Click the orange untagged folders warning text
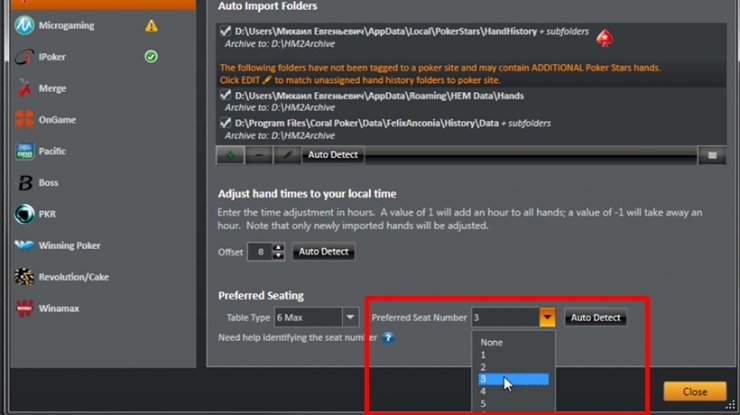This screenshot has height=415, width=740. (x=440, y=74)
